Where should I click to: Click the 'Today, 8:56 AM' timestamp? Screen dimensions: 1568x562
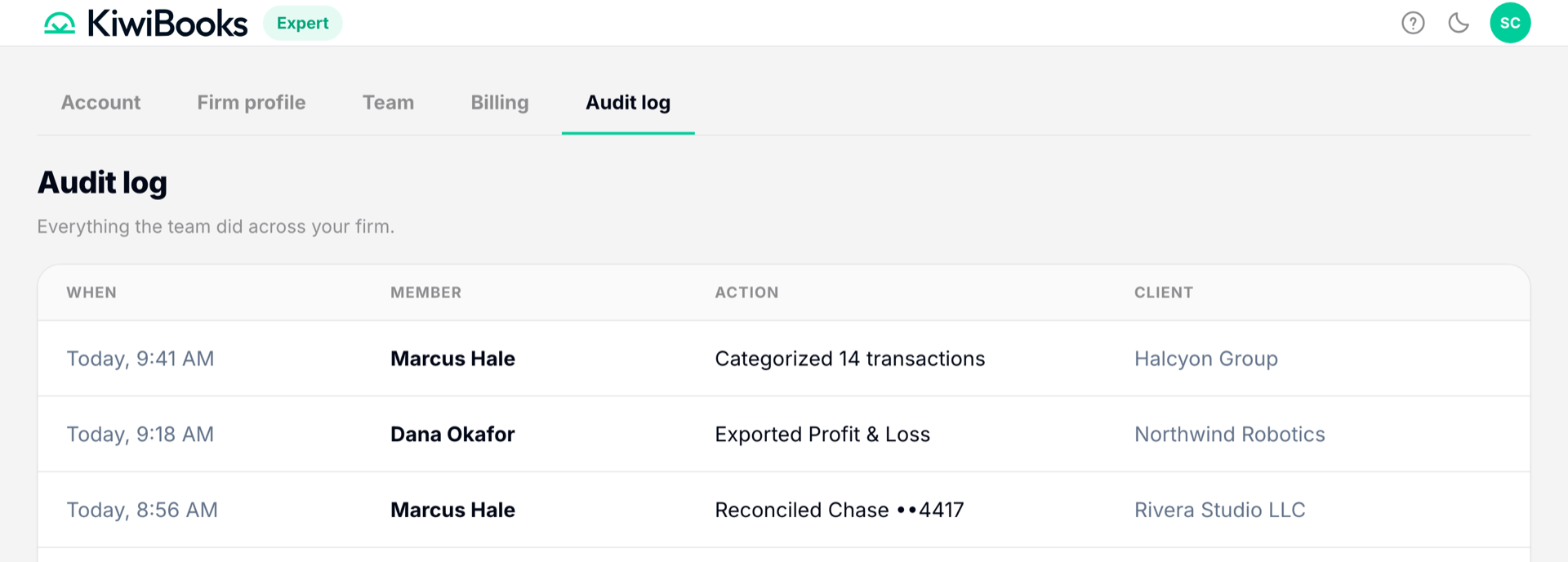142,510
